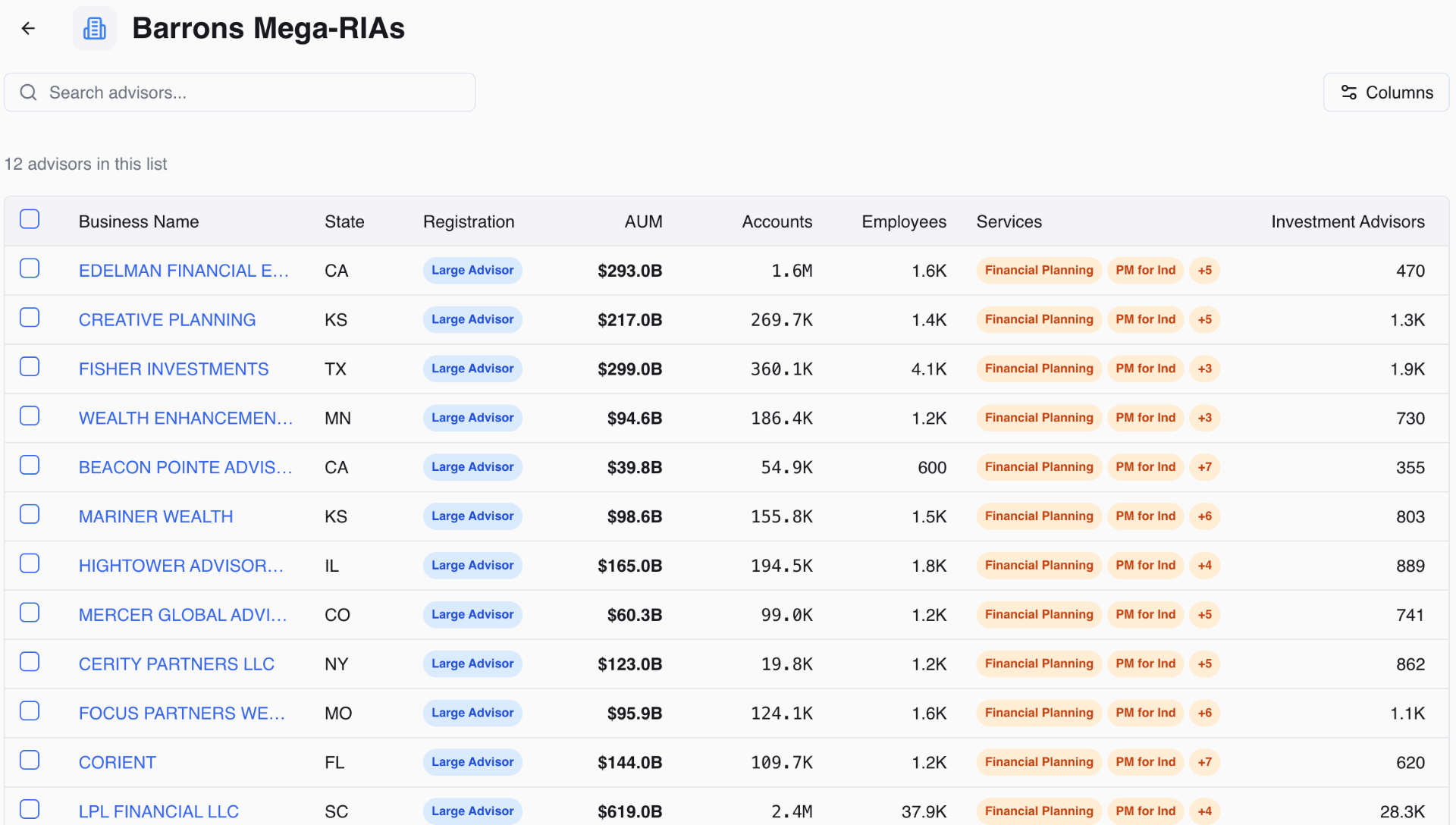
Task: Check the CREATIVE PLANNING row checkbox
Action: [x=30, y=317]
